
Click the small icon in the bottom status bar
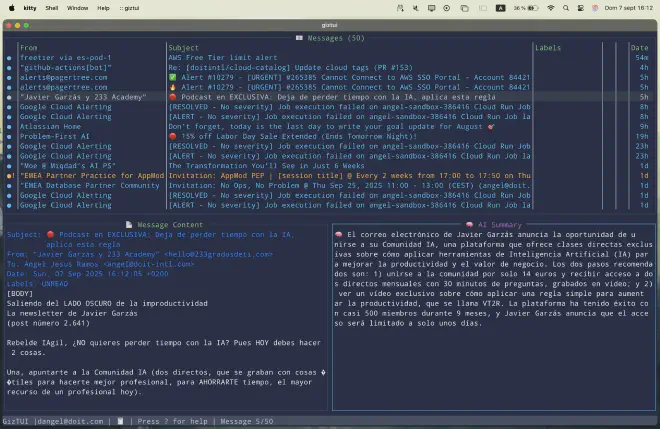click(120, 421)
